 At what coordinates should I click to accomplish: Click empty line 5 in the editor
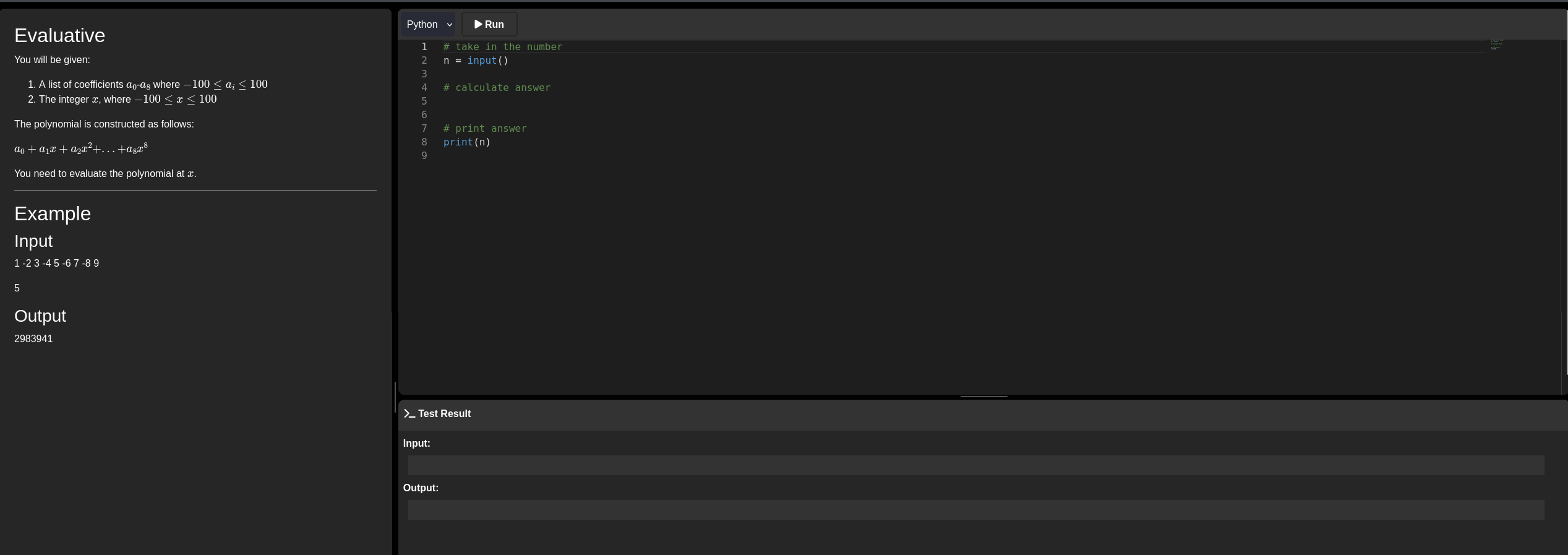(x=557, y=101)
